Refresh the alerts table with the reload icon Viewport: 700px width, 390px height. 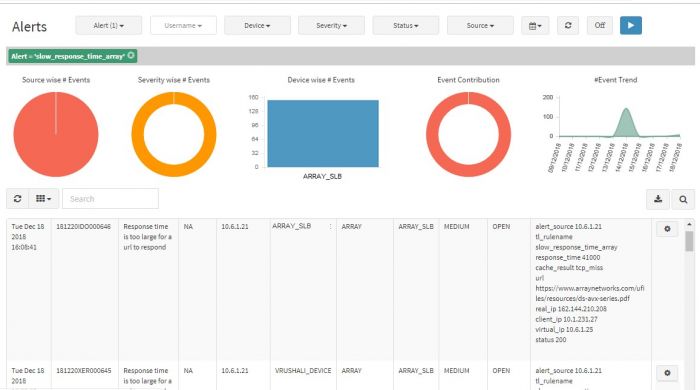tap(17, 199)
